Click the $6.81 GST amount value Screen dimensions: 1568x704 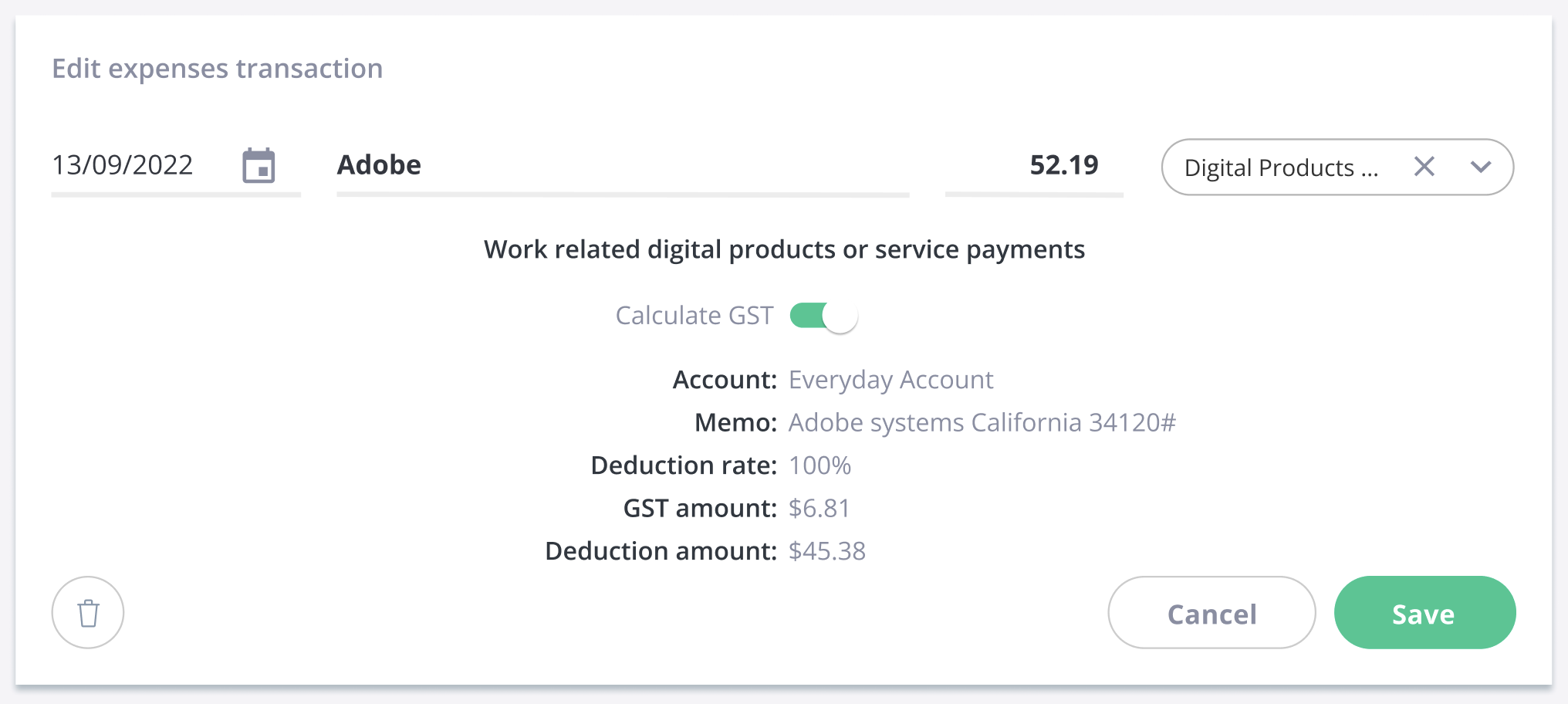click(x=819, y=508)
